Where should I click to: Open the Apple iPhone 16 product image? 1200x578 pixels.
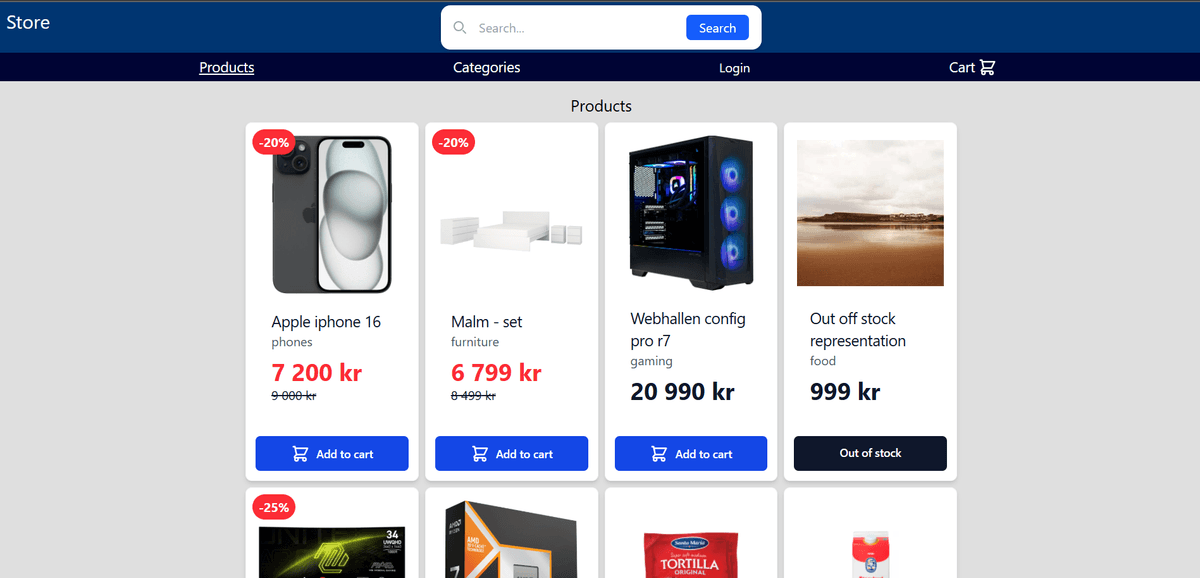pyautogui.click(x=331, y=213)
